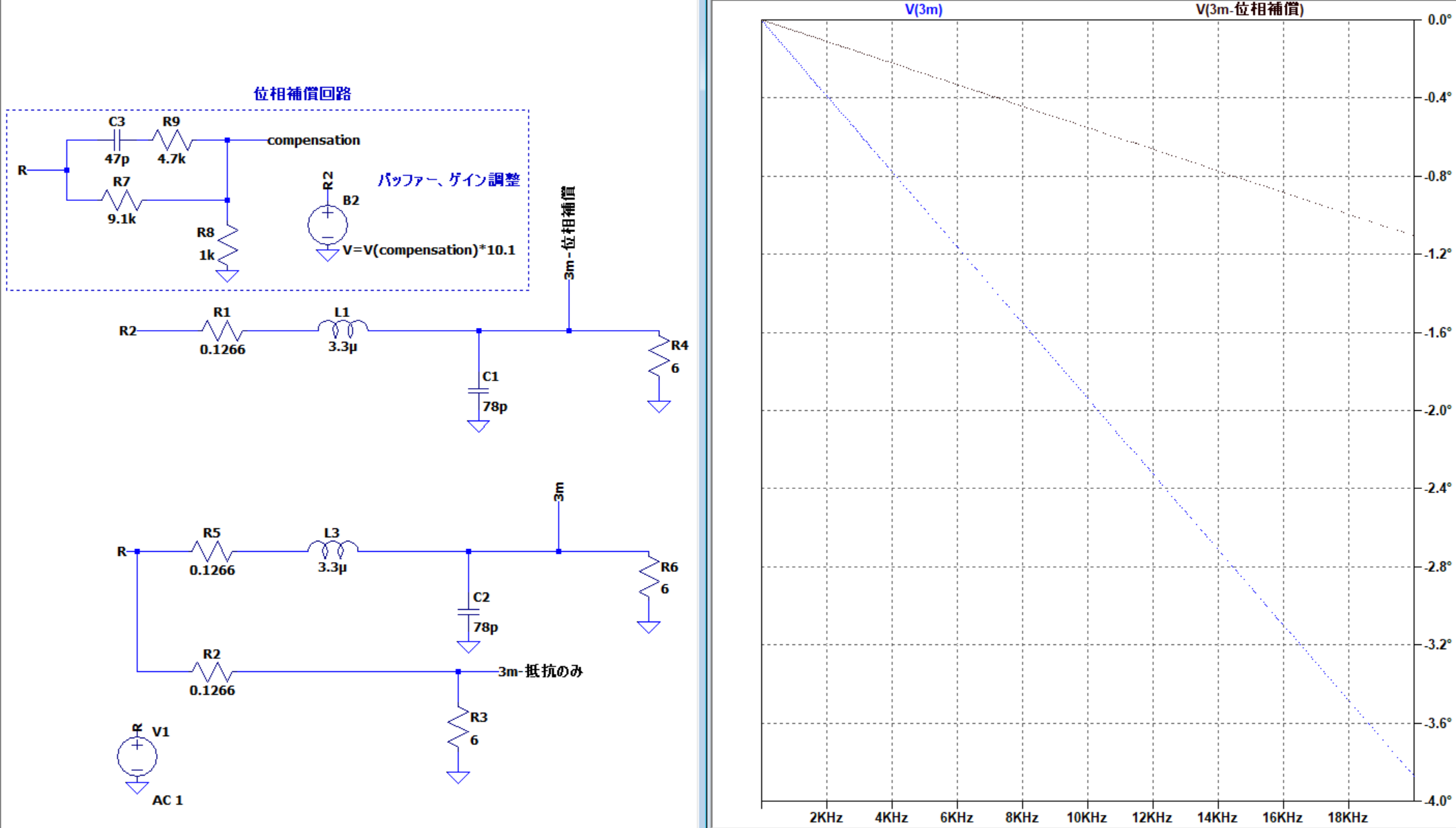Screen dimensions: 1456x828
Task: Select the L1 inductor symbol
Action: (342, 328)
